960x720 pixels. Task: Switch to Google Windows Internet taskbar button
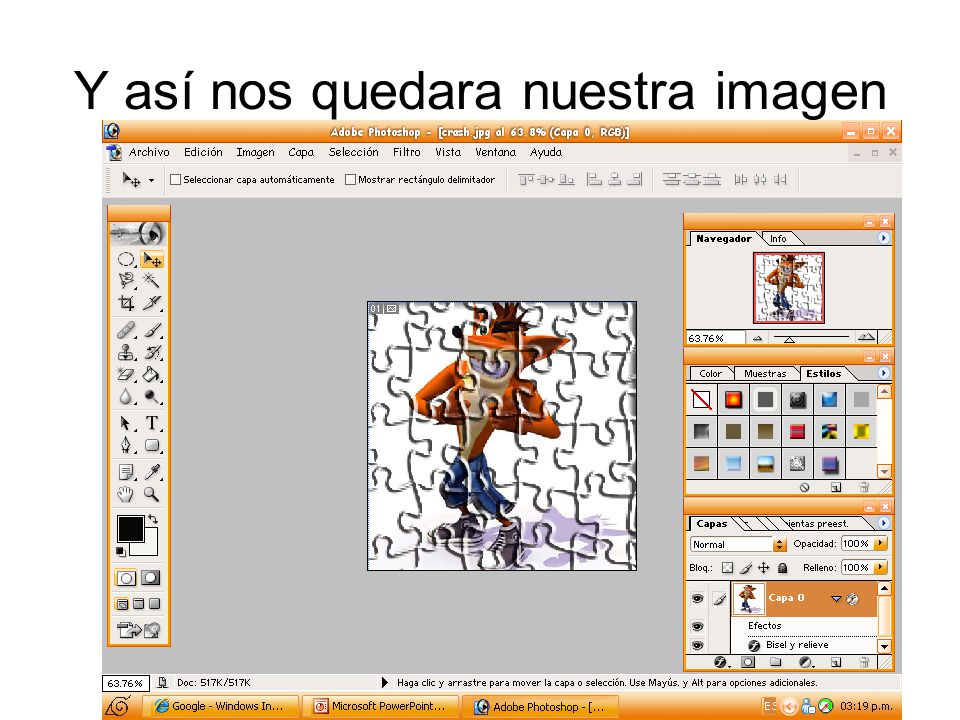pyautogui.click(x=220, y=706)
